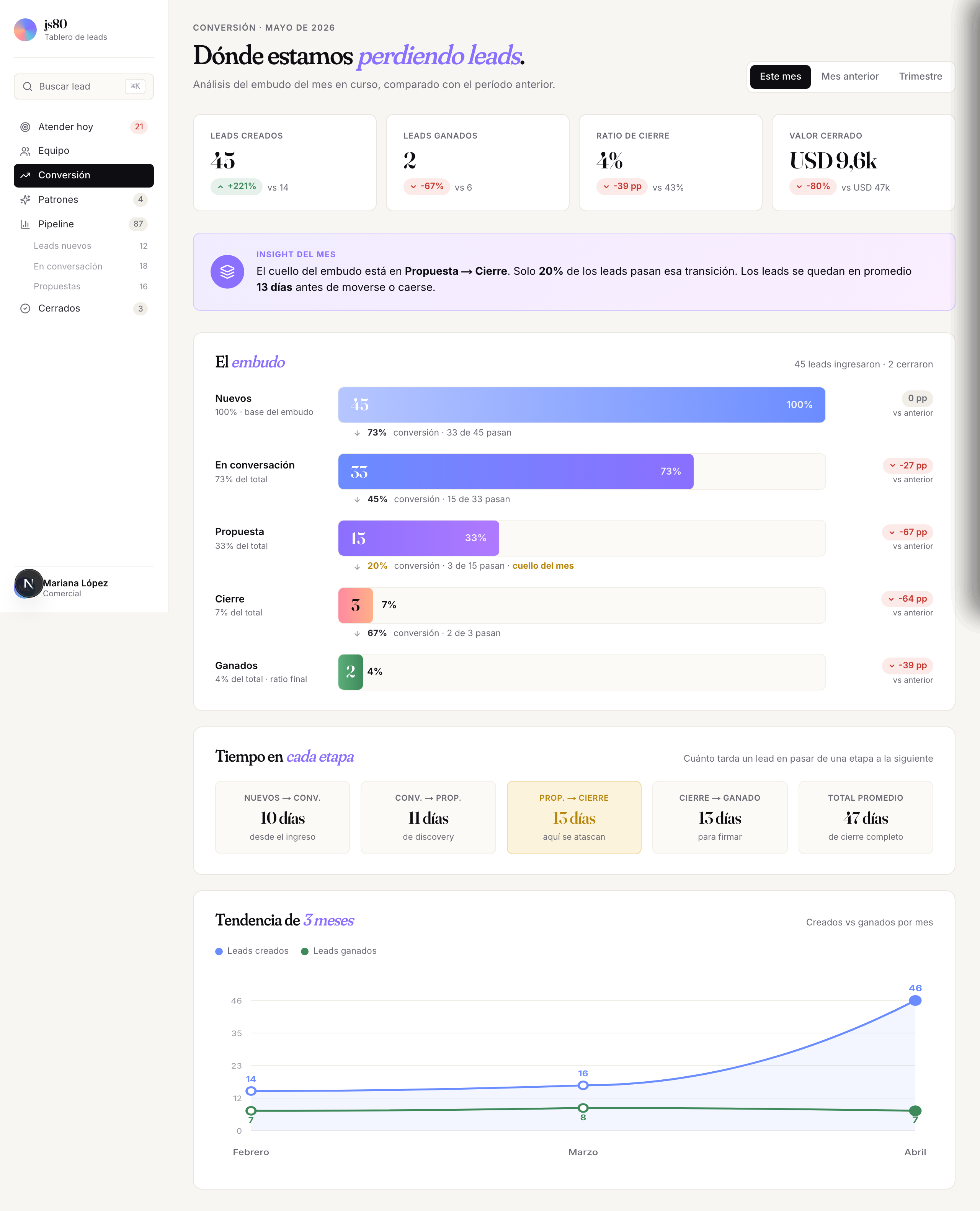Click the Ganados row -39 pp badge
The width and height of the screenshot is (980, 1211).
(x=907, y=666)
